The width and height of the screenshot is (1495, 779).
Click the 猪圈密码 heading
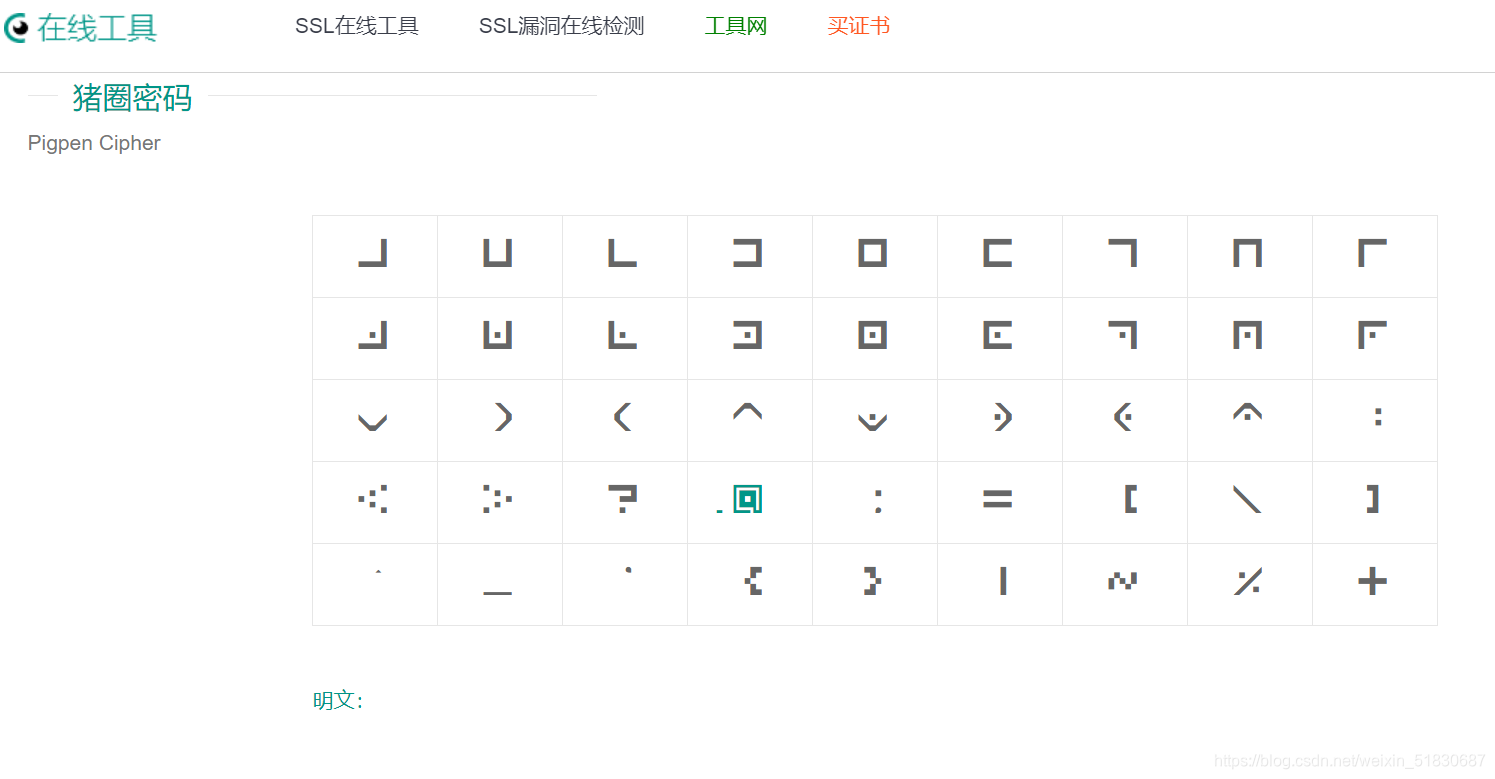[x=132, y=98]
